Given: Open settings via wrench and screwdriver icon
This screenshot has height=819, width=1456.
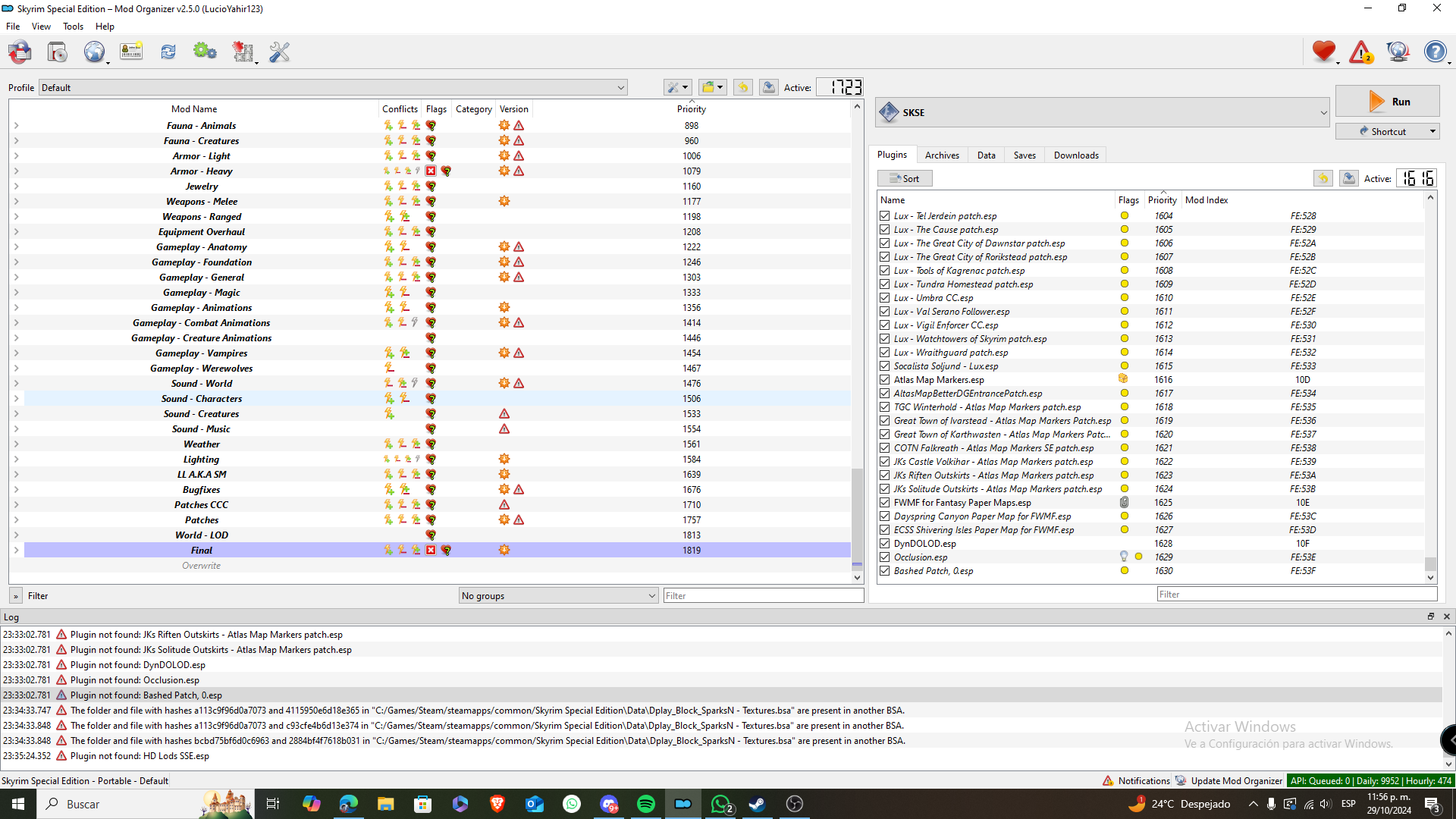Looking at the screenshot, I should point(280,52).
